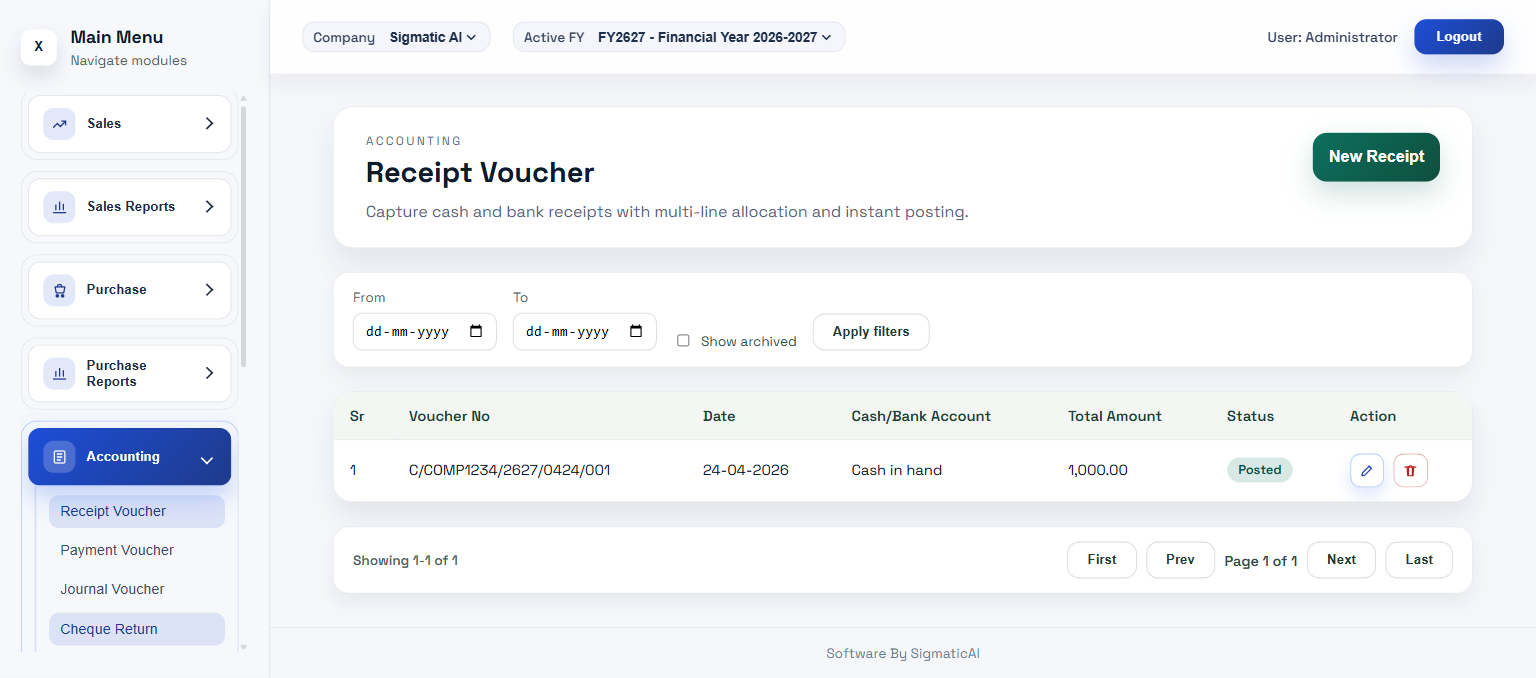Go to the Last page
1536x678 pixels.
[1419, 560]
